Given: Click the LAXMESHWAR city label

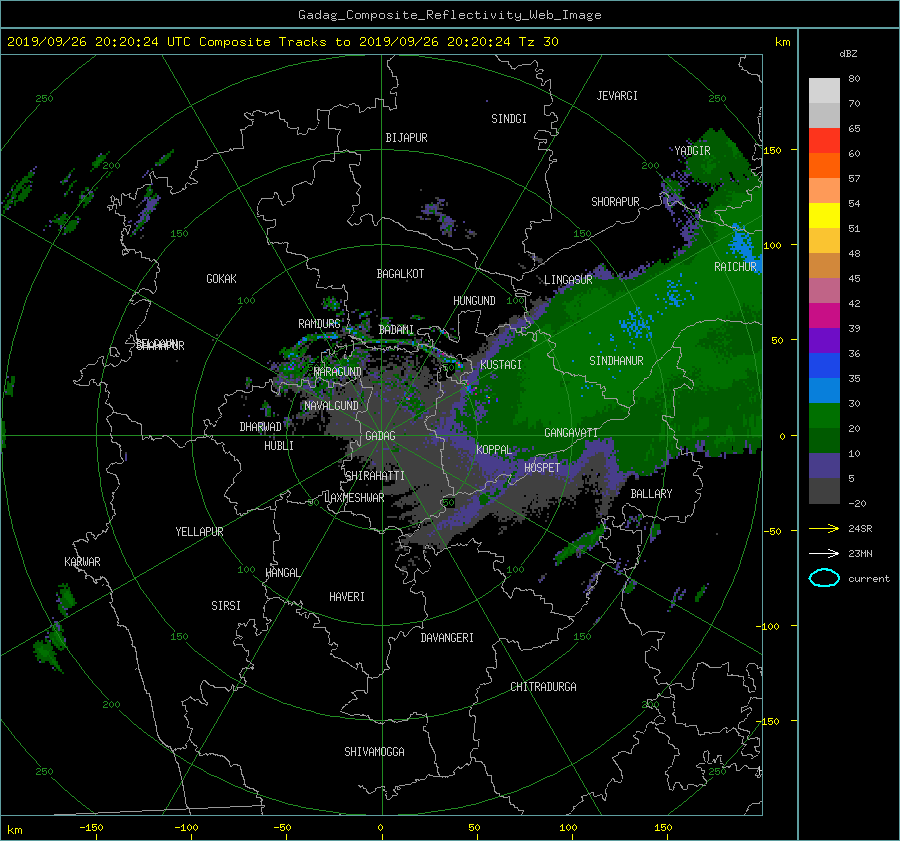Looking at the screenshot, I should coord(354,498).
